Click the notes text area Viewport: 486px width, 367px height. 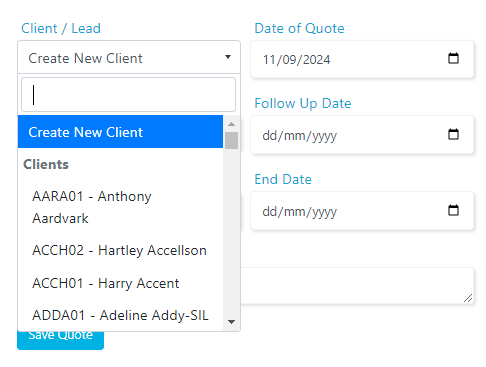tap(357, 286)
